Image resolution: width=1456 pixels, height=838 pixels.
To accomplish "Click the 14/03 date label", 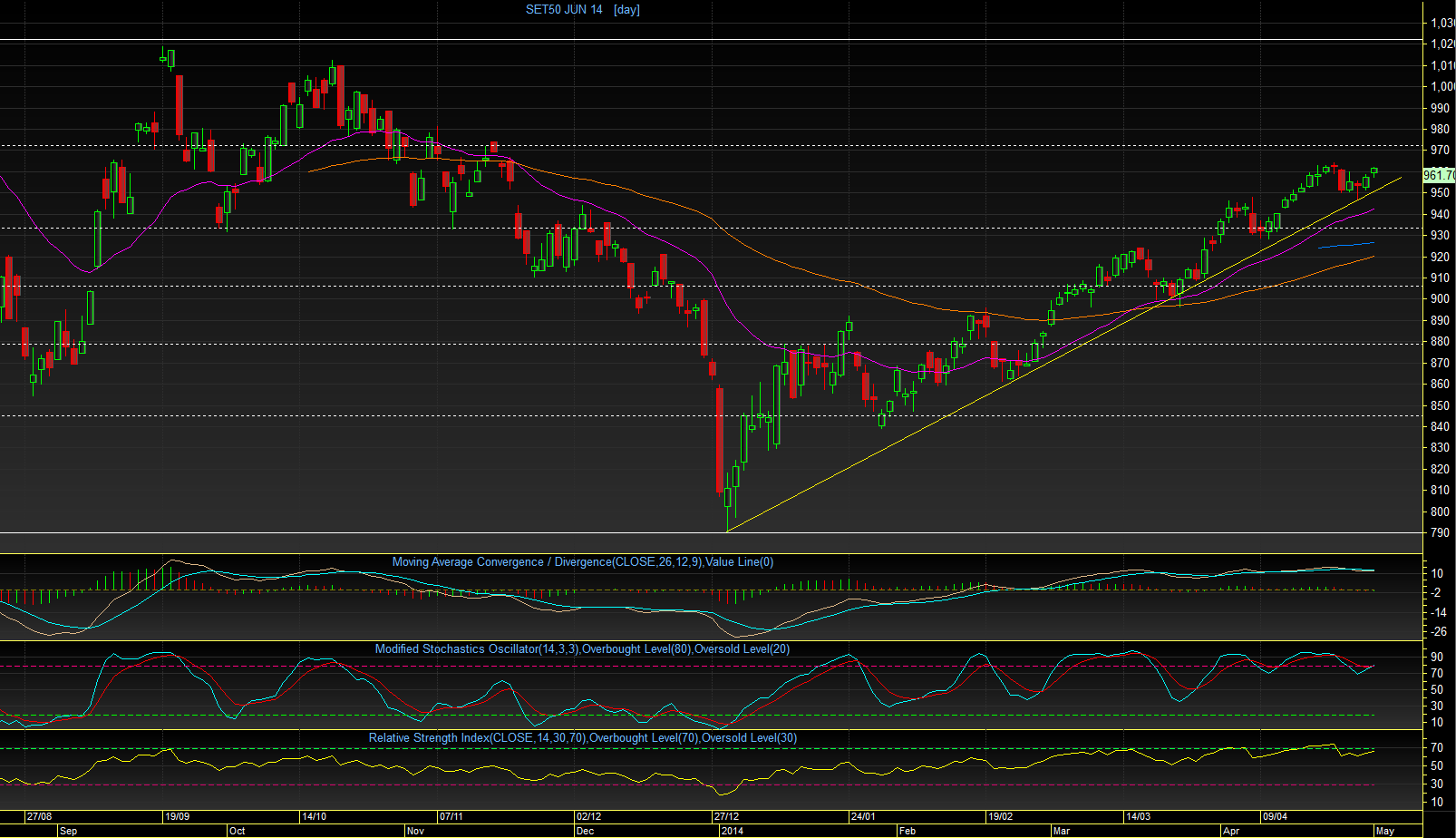I will click(x=1138, y=816).
